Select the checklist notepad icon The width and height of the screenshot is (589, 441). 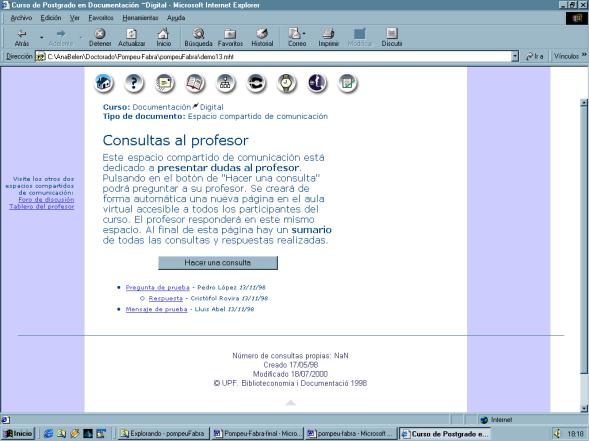tap(347, 83)
